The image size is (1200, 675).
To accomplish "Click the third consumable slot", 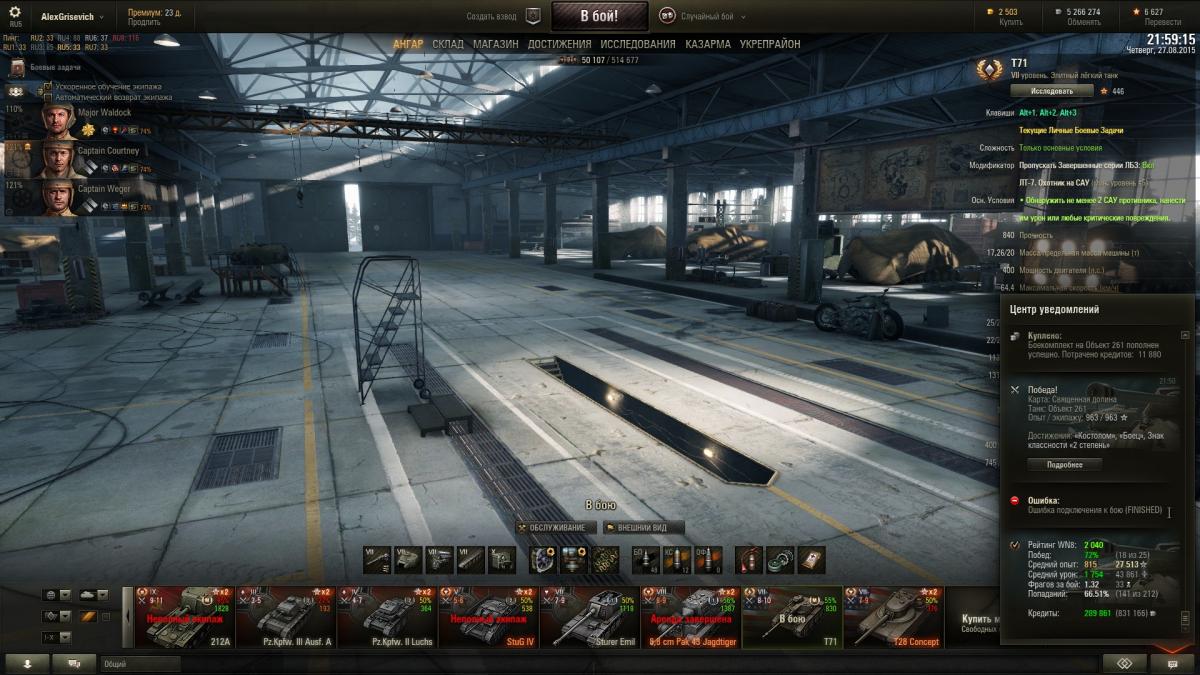I will pyautogui.click(x=811, y=560).
